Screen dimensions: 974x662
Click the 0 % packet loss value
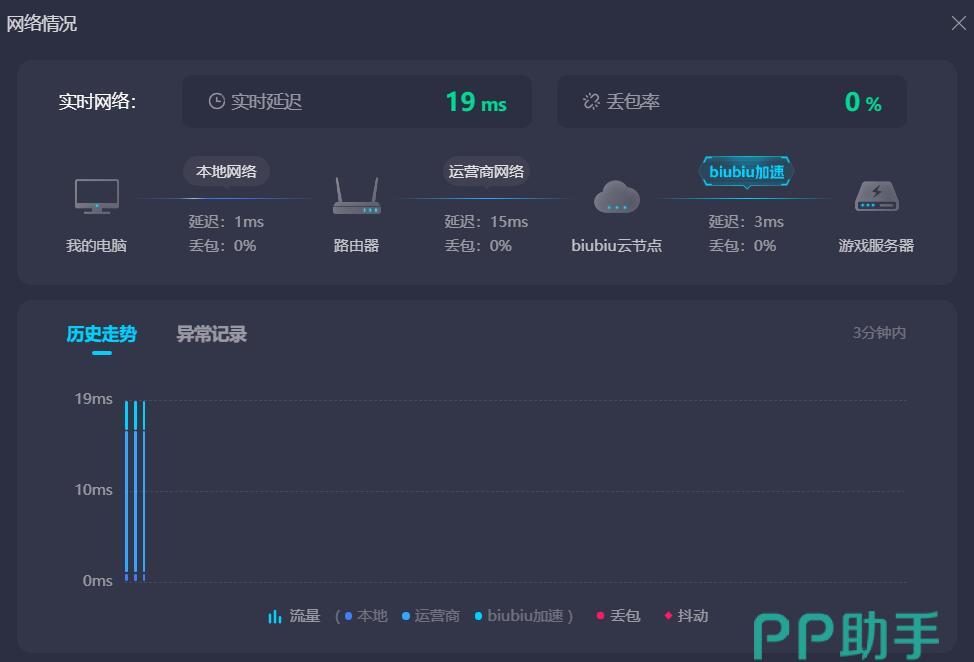tap(863, 102)
